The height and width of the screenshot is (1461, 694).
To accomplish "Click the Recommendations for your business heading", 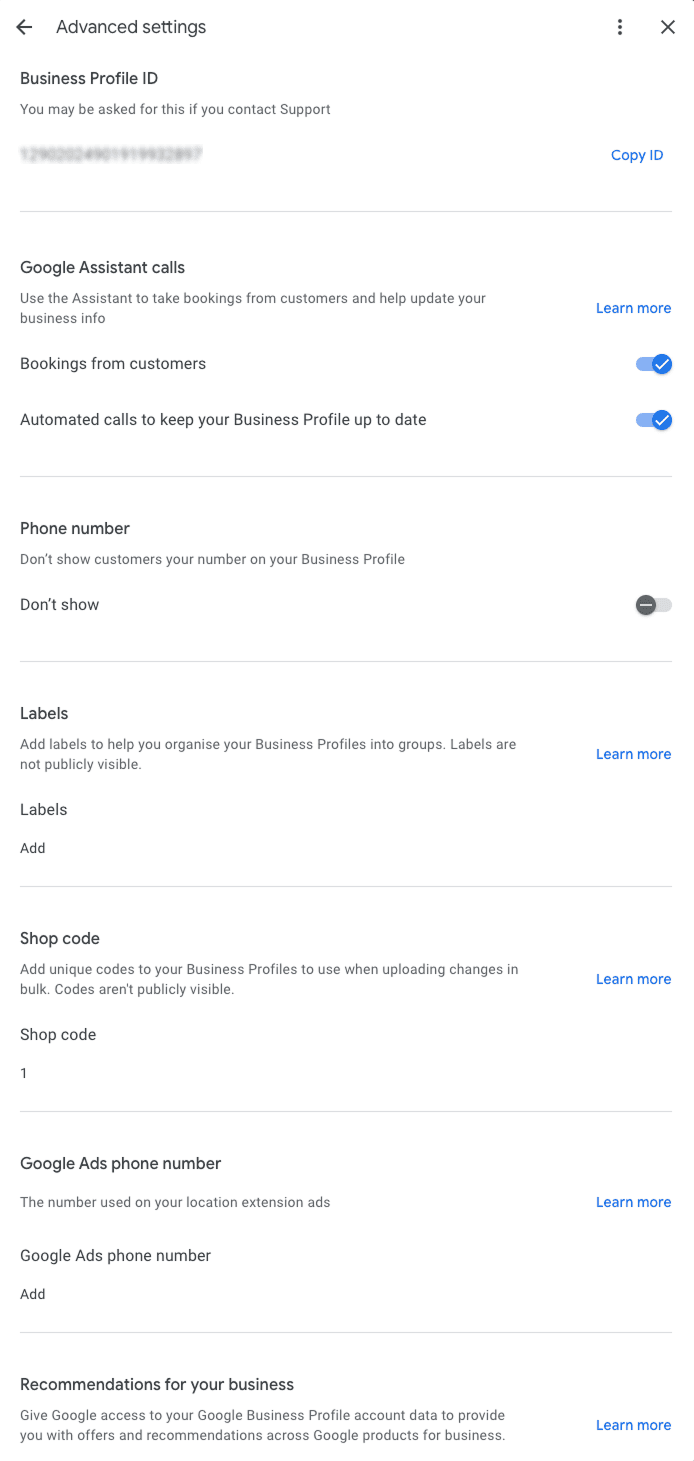I will pyautogui.click(x=157, y=1384).
